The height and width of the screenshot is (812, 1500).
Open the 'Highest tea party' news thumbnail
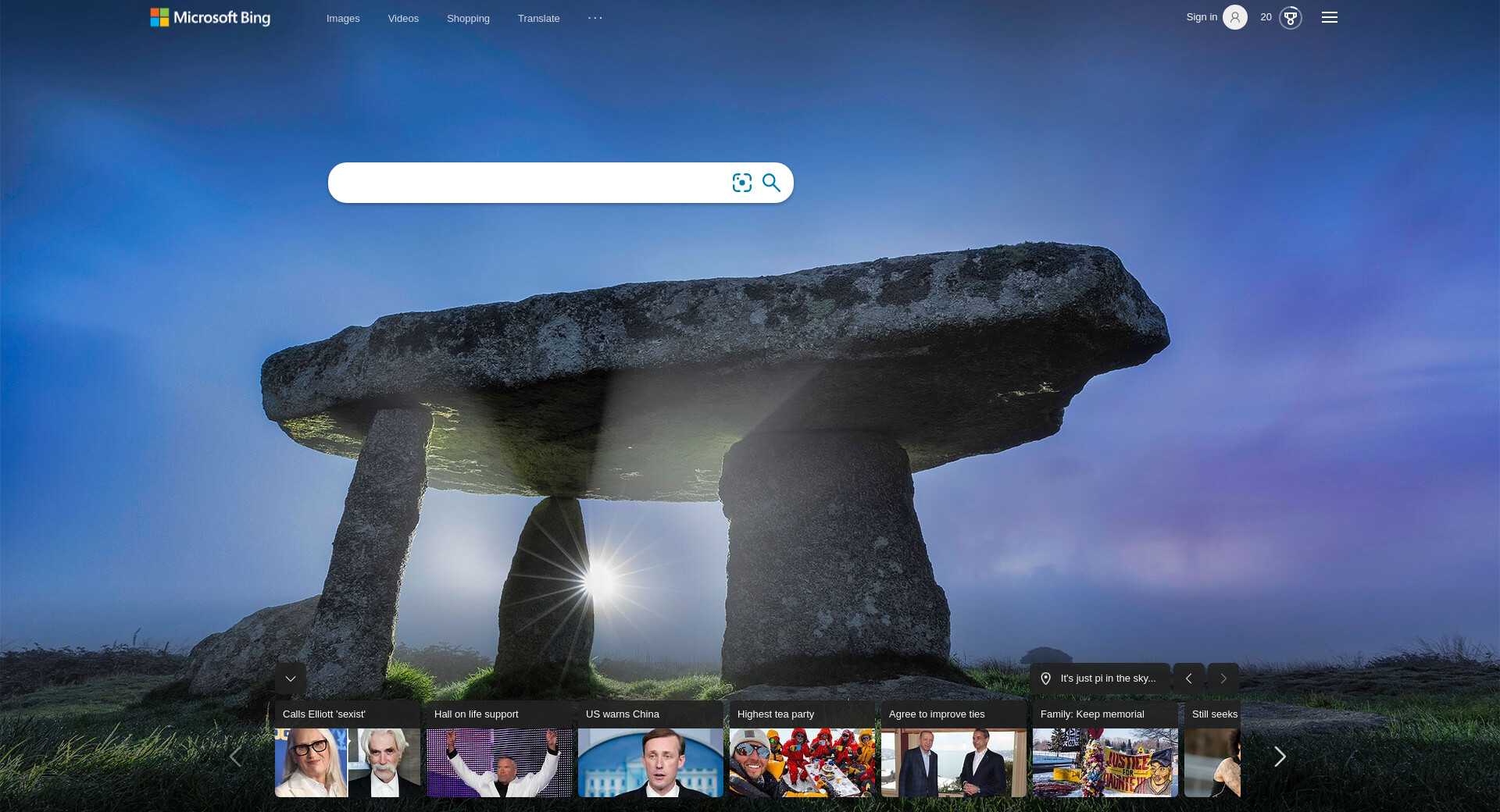[802, 761]
